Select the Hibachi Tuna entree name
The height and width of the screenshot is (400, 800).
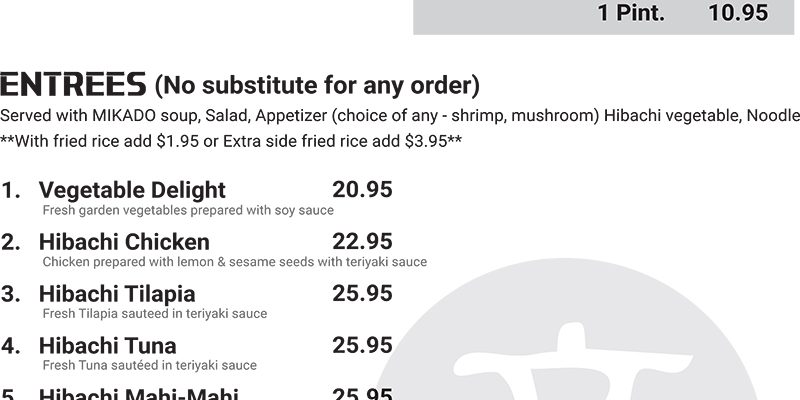(107, 346)
